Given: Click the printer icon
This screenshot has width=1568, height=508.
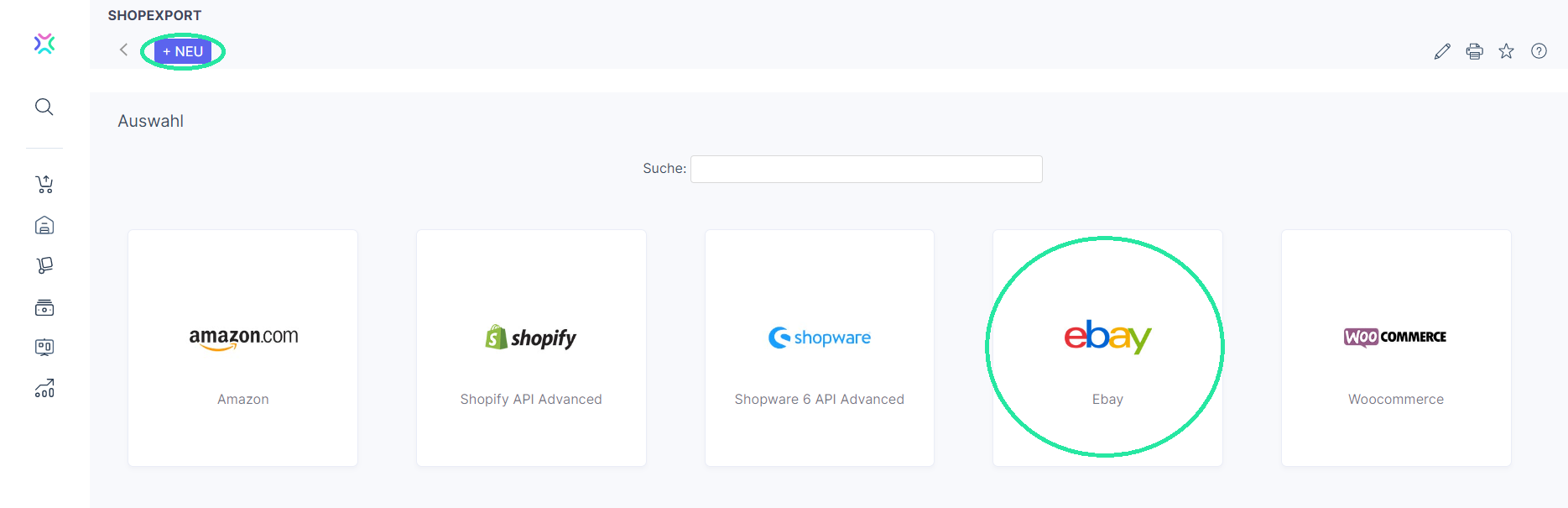Looking at the screenshot, I should coord(1474,51).
